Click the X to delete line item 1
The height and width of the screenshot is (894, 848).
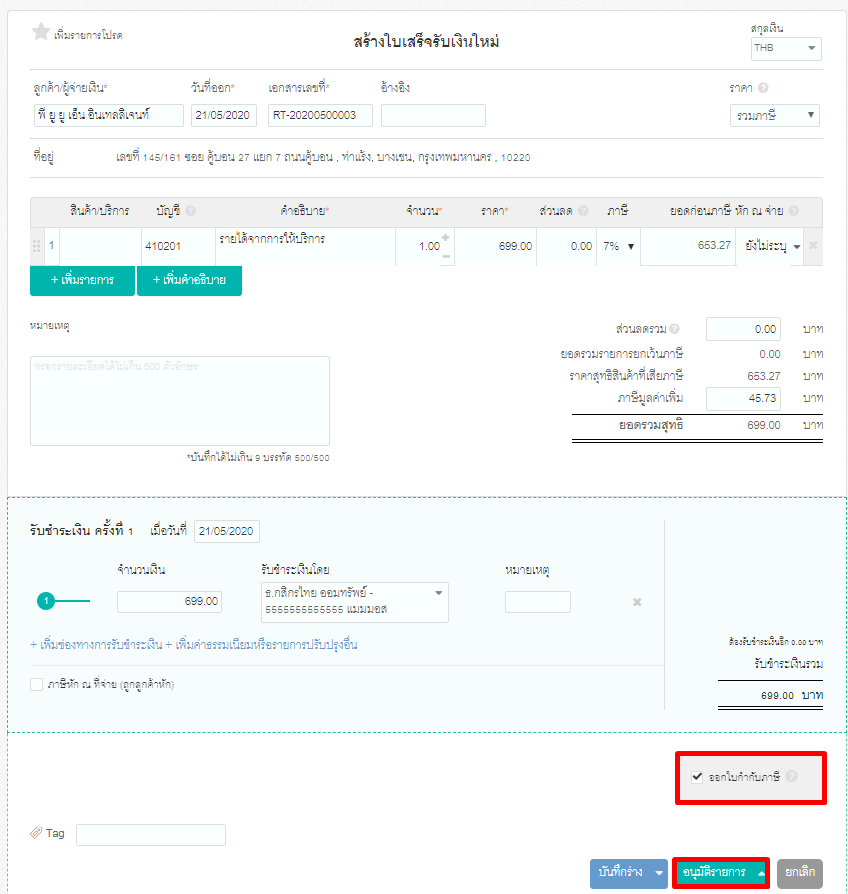(813, 245)
